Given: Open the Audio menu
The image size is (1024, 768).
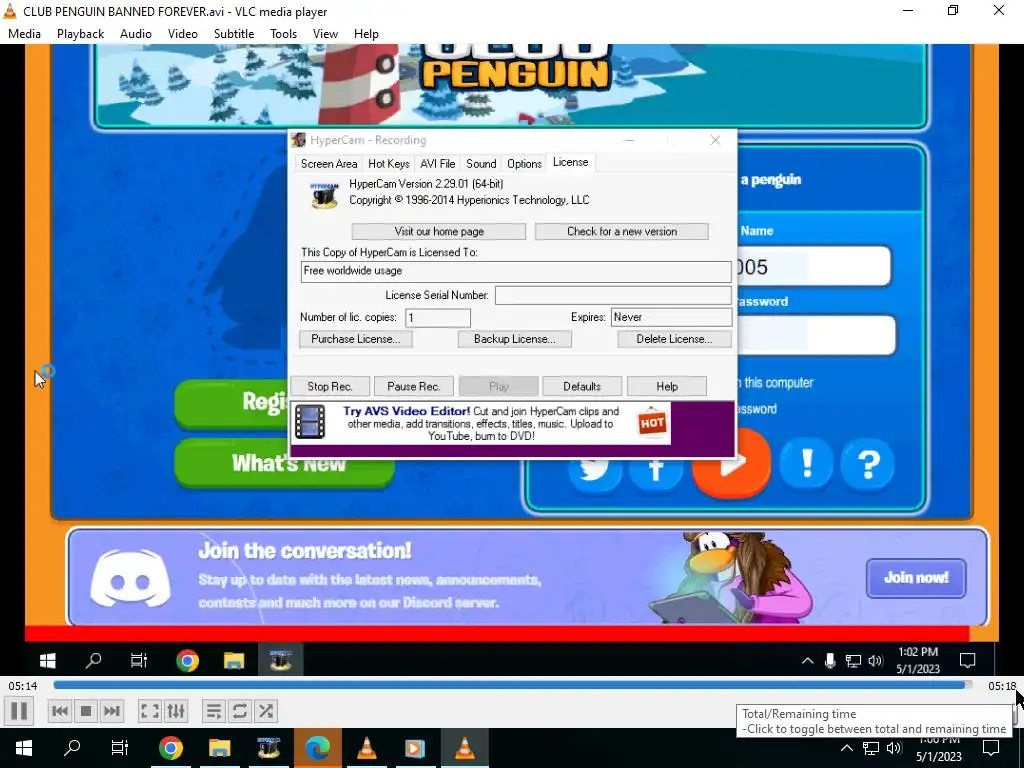Looking at the screenshot, I should coord(136,34).
